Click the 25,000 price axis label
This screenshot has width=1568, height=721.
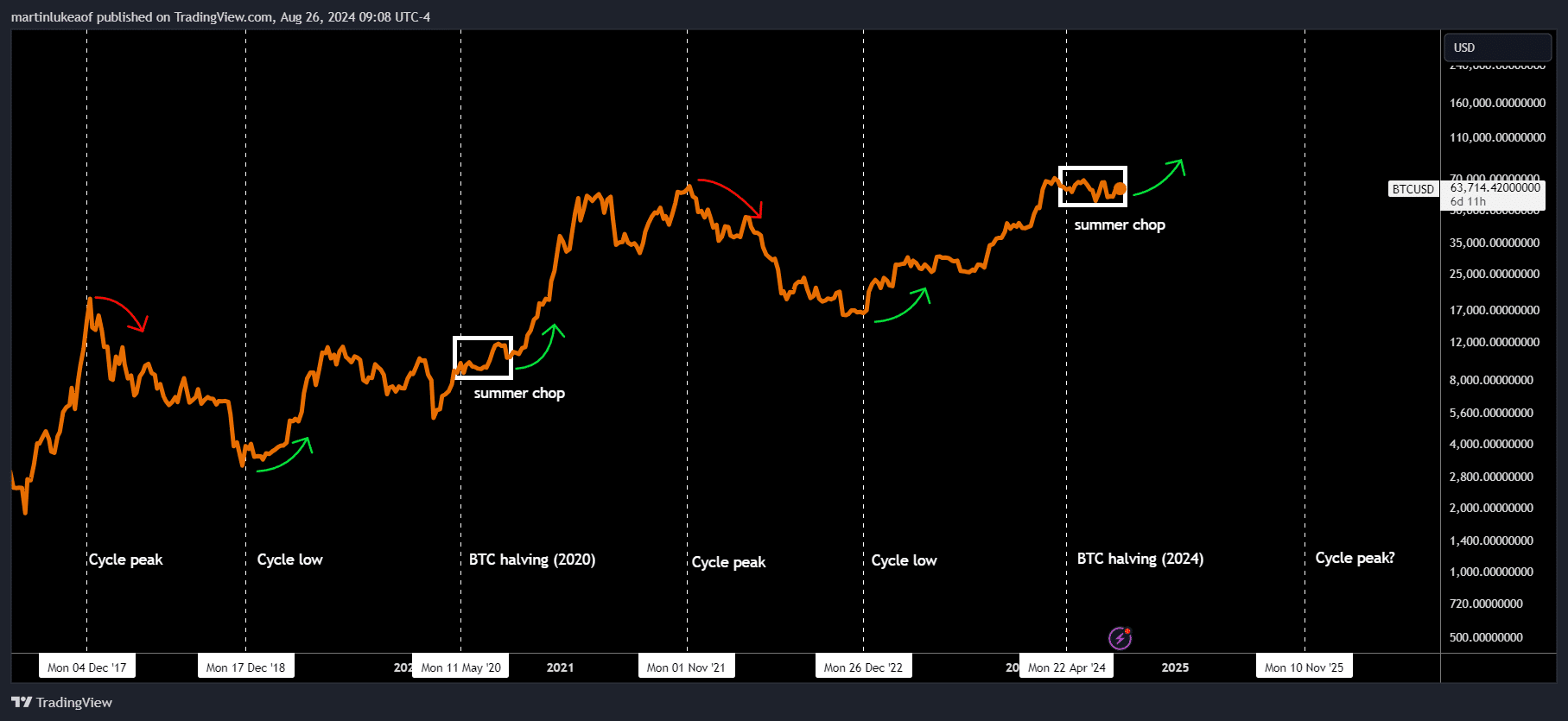pos(1495,274)
